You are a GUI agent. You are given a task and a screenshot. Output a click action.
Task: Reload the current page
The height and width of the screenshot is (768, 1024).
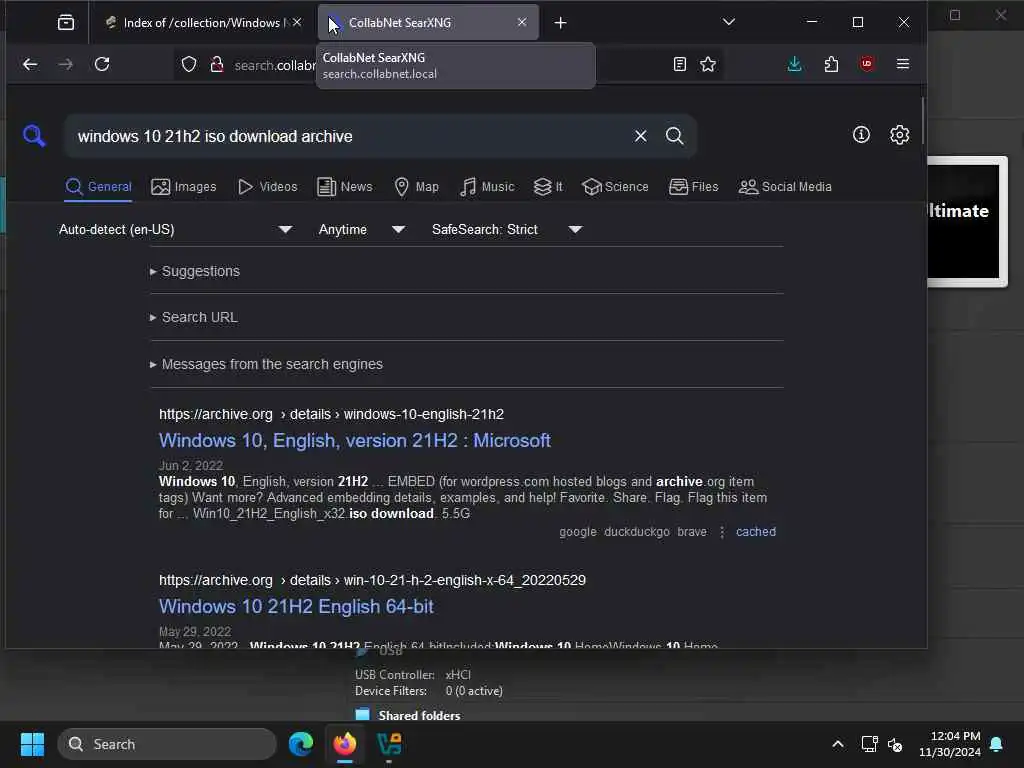[x=102, y=64]
